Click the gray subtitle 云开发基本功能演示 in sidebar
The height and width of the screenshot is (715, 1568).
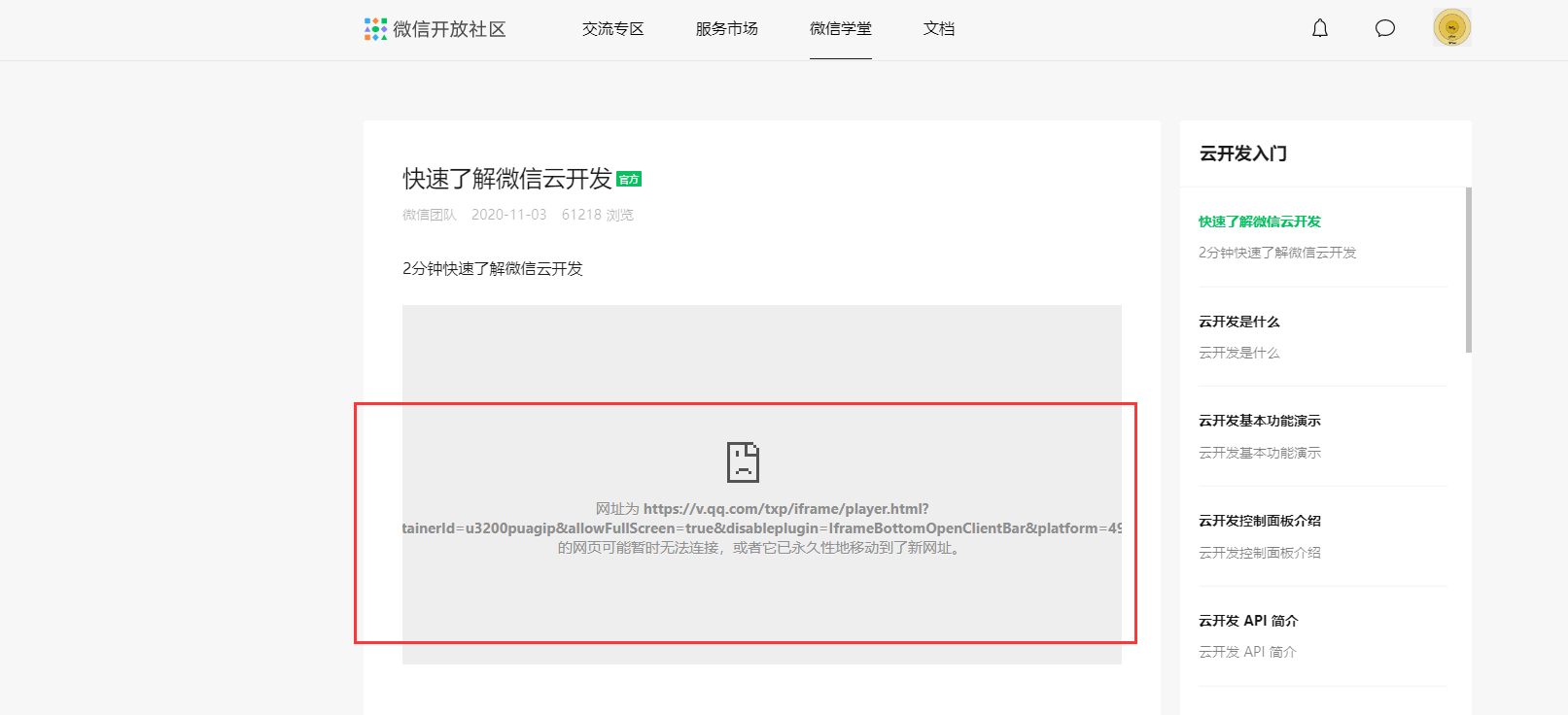pos(1260,453)
